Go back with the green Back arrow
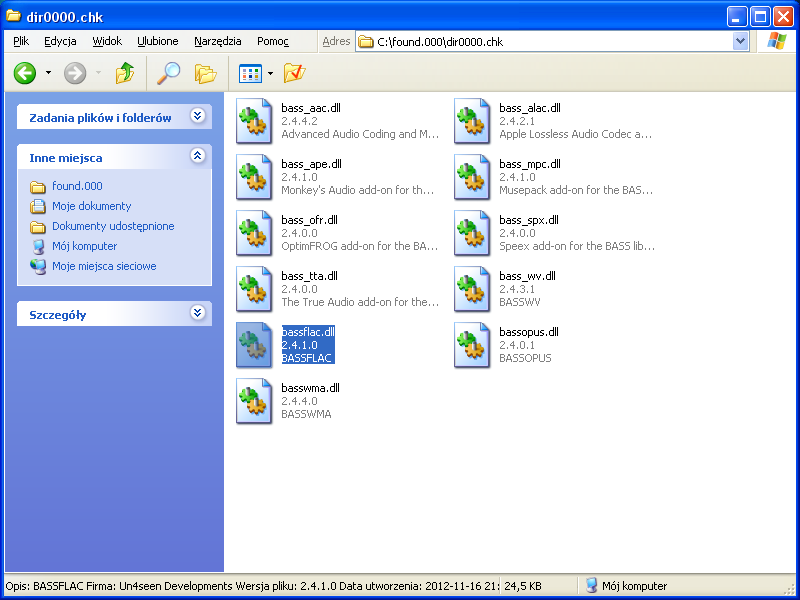This screenshot has height=600, width=800. click(24, 73)
